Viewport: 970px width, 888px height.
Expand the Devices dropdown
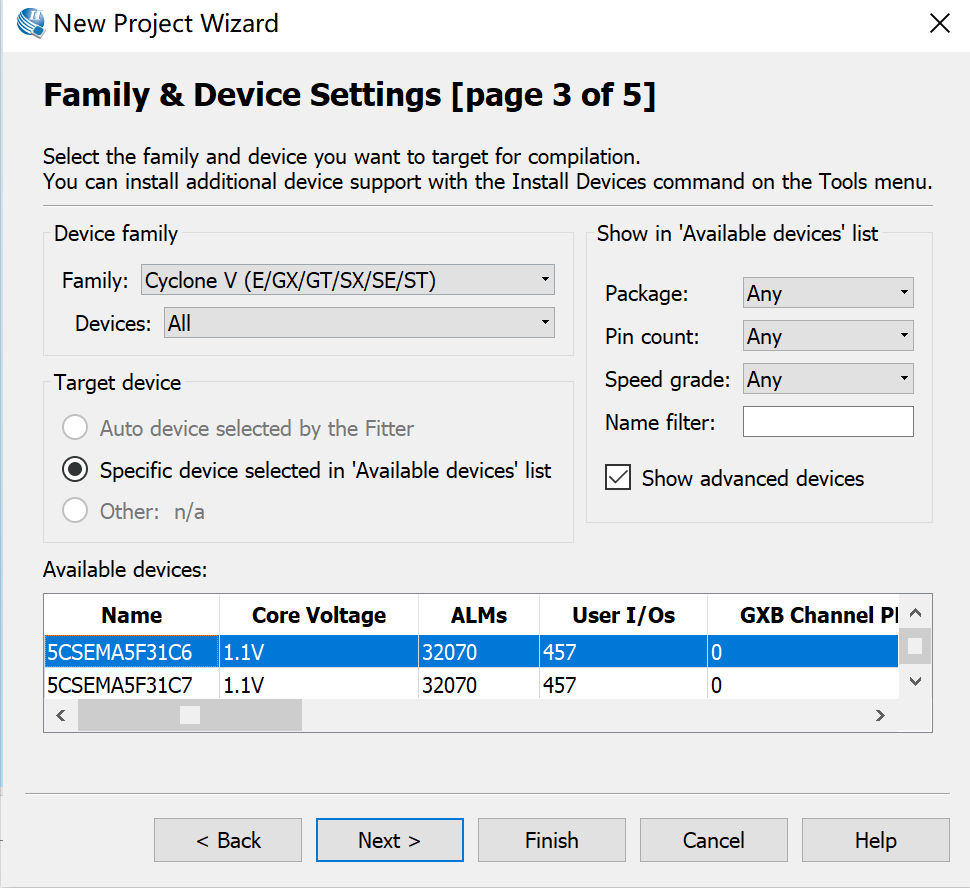[x=359, y=323]
